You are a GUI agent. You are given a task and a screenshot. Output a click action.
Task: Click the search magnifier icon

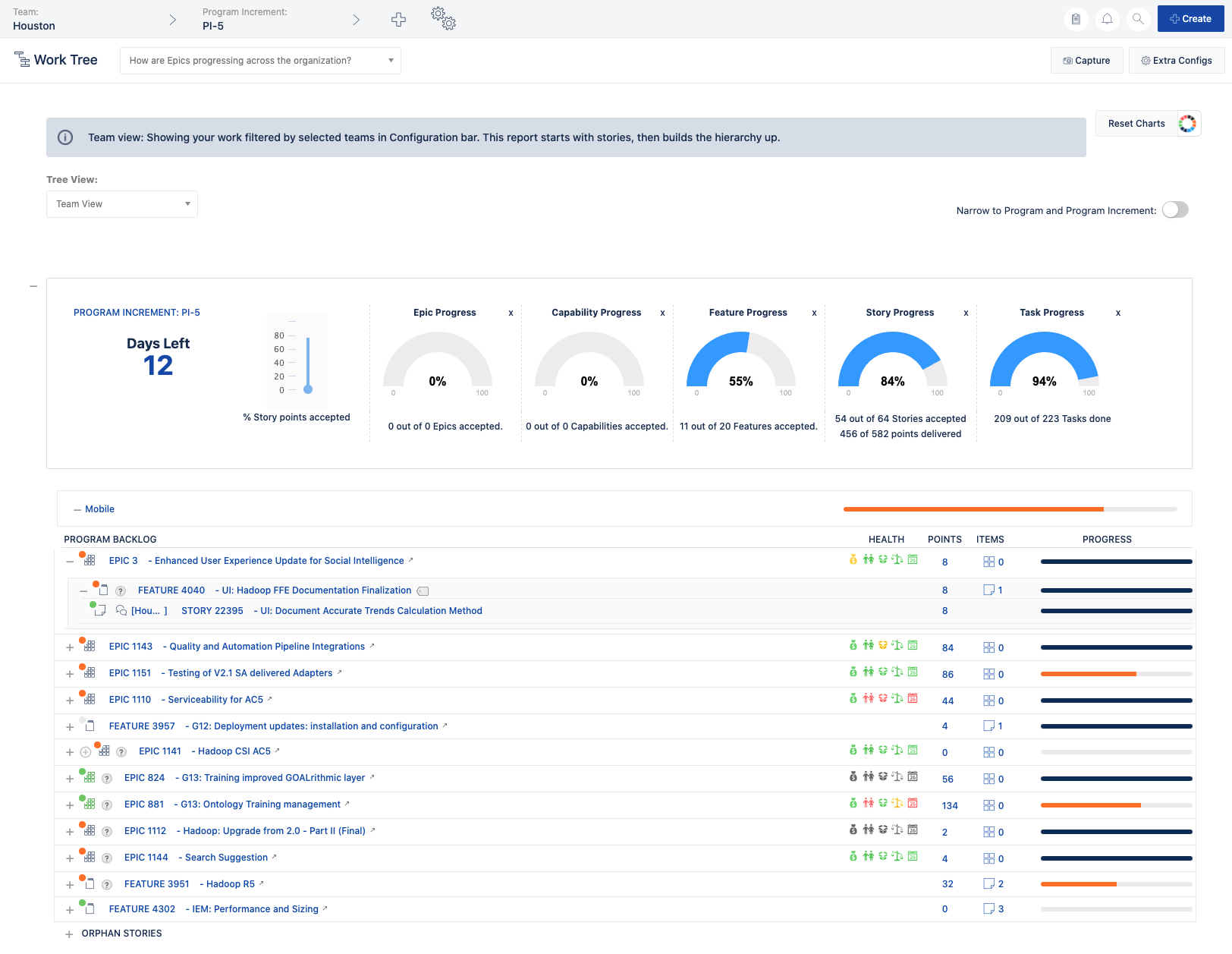(x=1138, y=19)
